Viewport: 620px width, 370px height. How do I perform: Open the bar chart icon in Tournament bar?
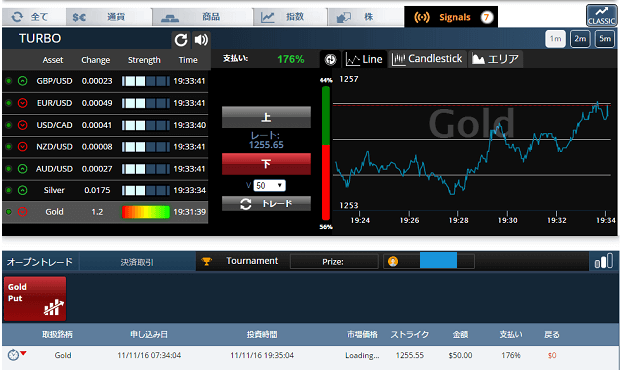tap(603, 261)
